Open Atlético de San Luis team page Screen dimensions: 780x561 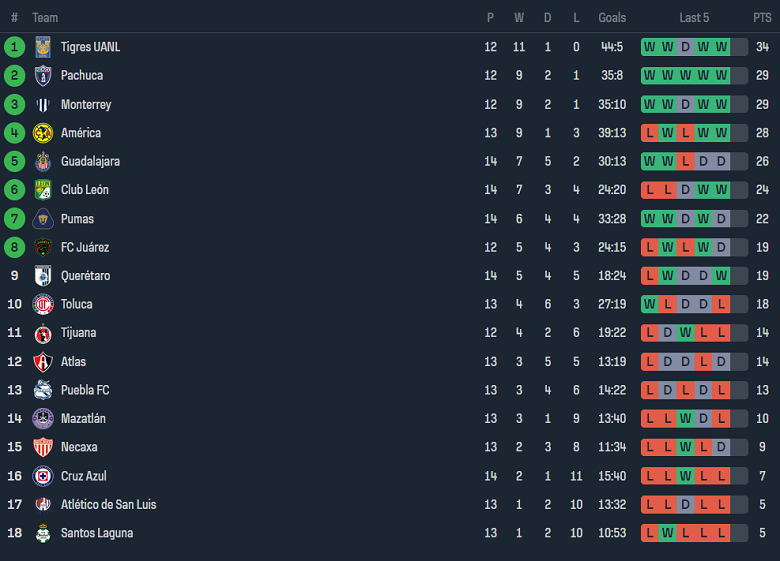tap(108, 505)
